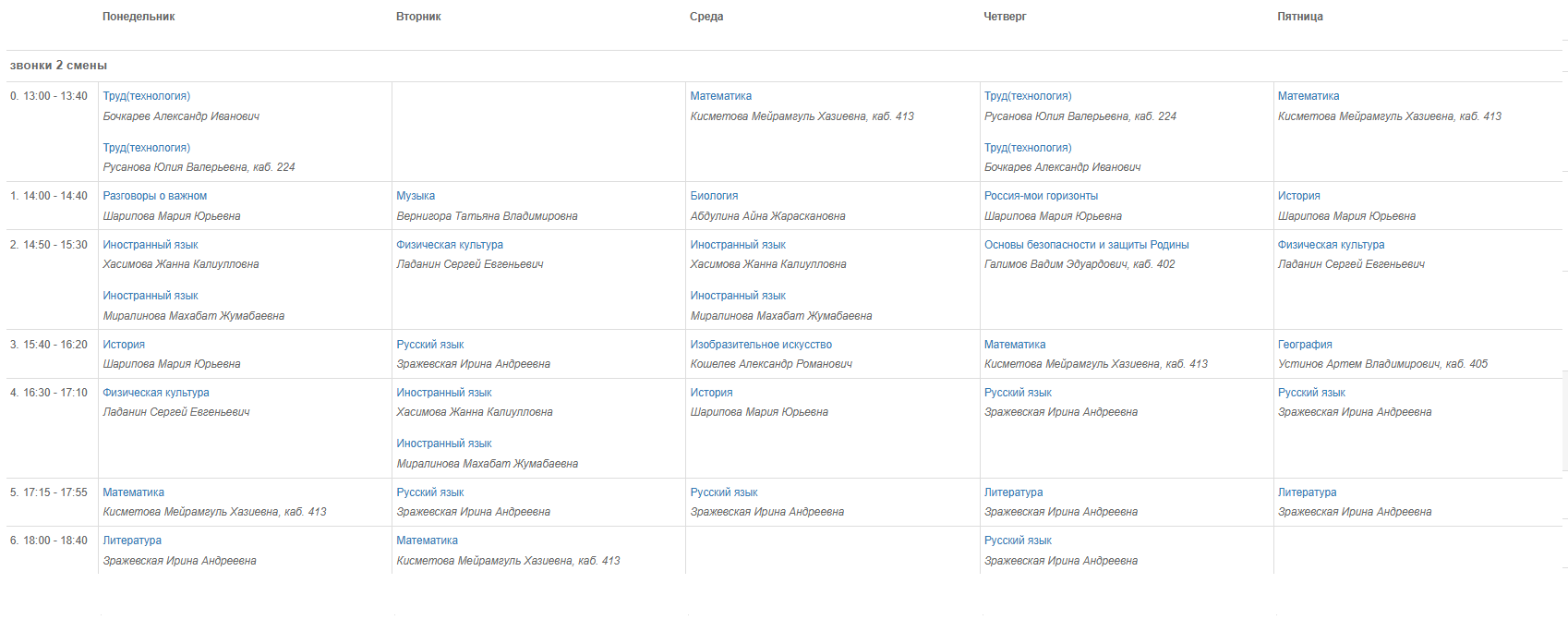Click the Понедельник column header
This screenshot has width=1568, height=644.
pyautogui.click(x=139, y=17)
